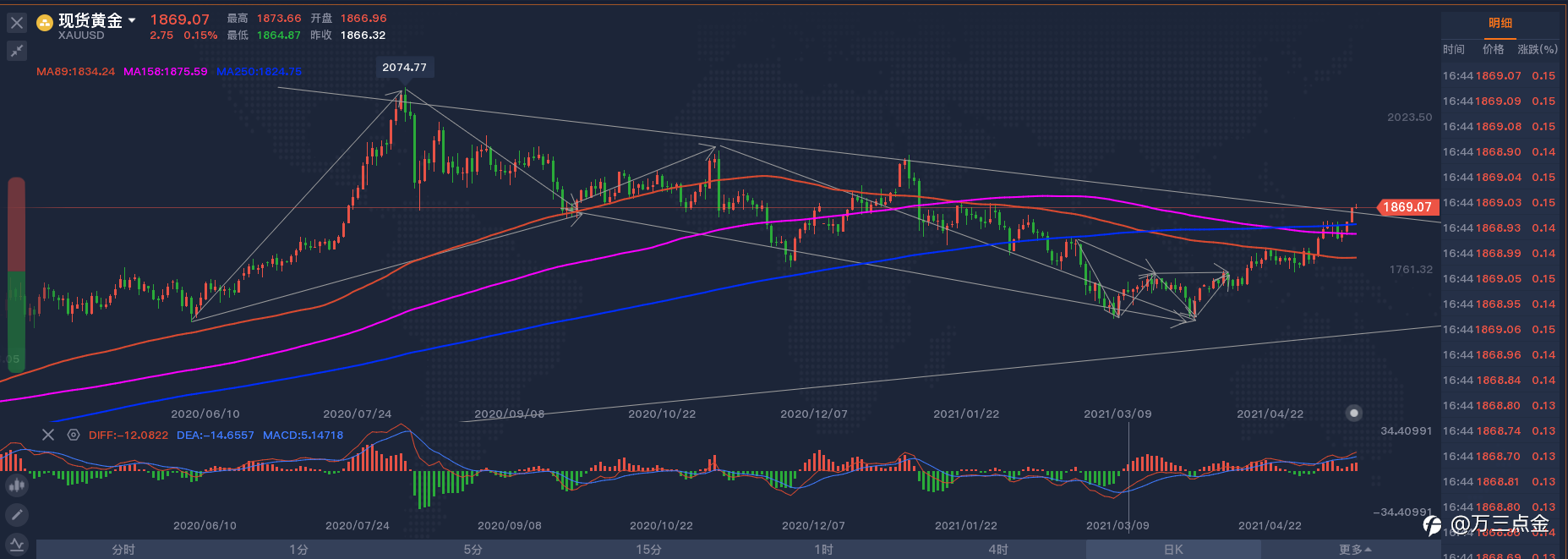
Task: Close the chart with the top-left X icon
Action: point(16,23)
